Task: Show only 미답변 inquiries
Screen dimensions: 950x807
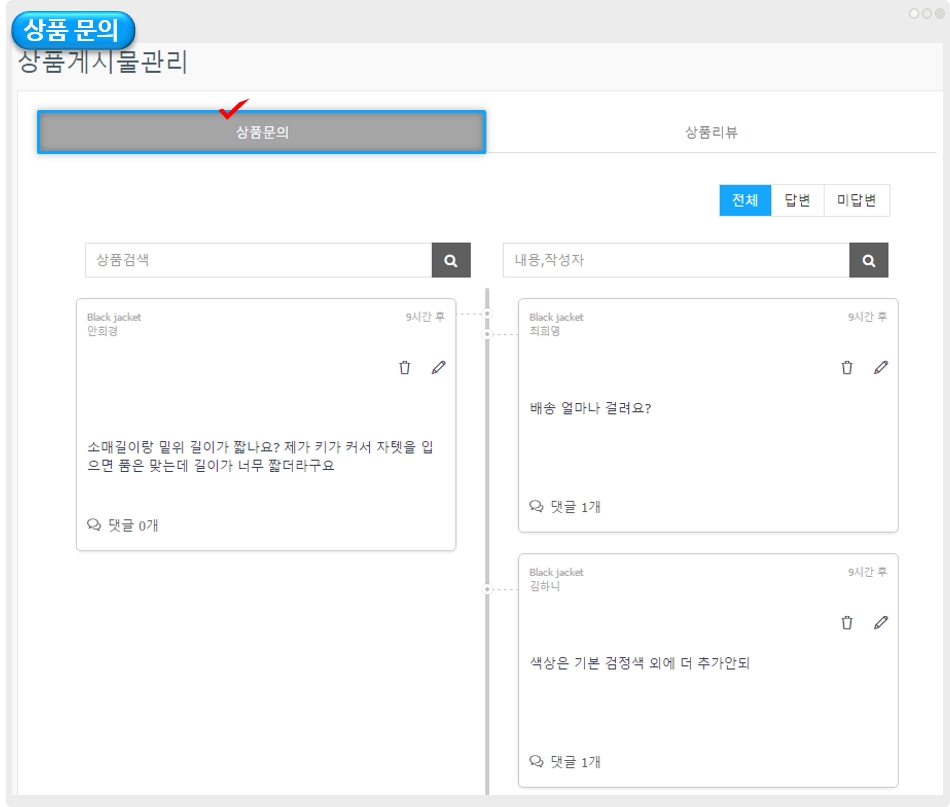Action: [x=856, y=200]
